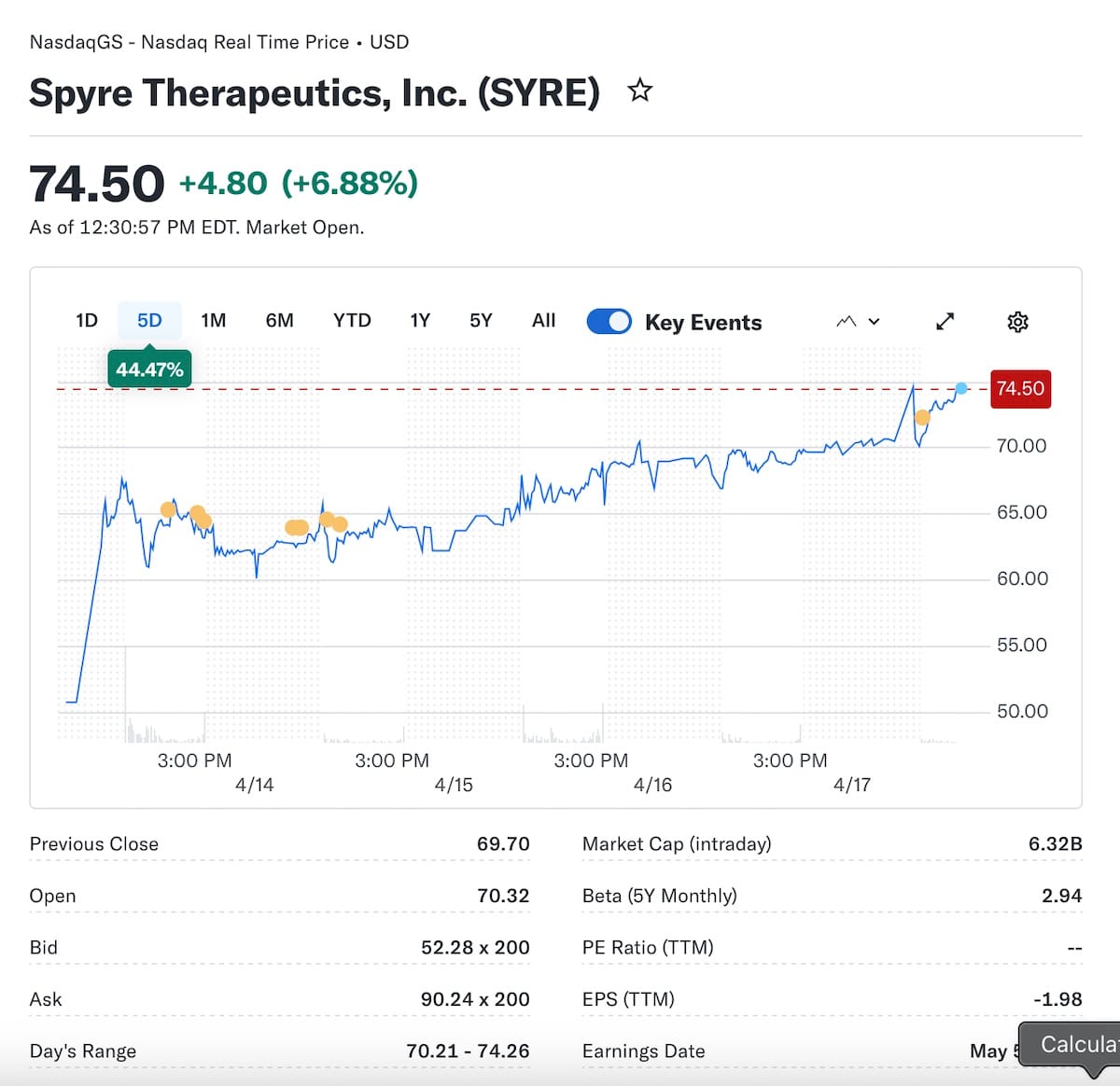Screen dimensions: 1120x1086
Task: Click the PE Ratio (TTM) label
Action: pos(648,948)
